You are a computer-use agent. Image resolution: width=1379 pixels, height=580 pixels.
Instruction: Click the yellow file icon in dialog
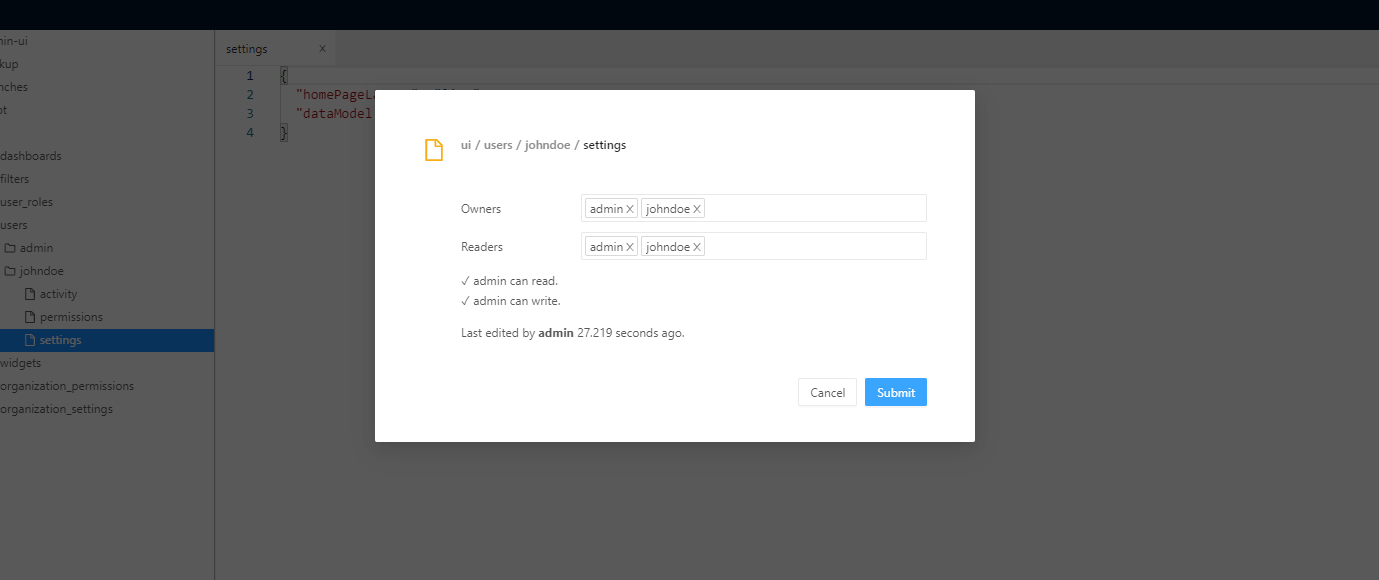click(434, 150)
